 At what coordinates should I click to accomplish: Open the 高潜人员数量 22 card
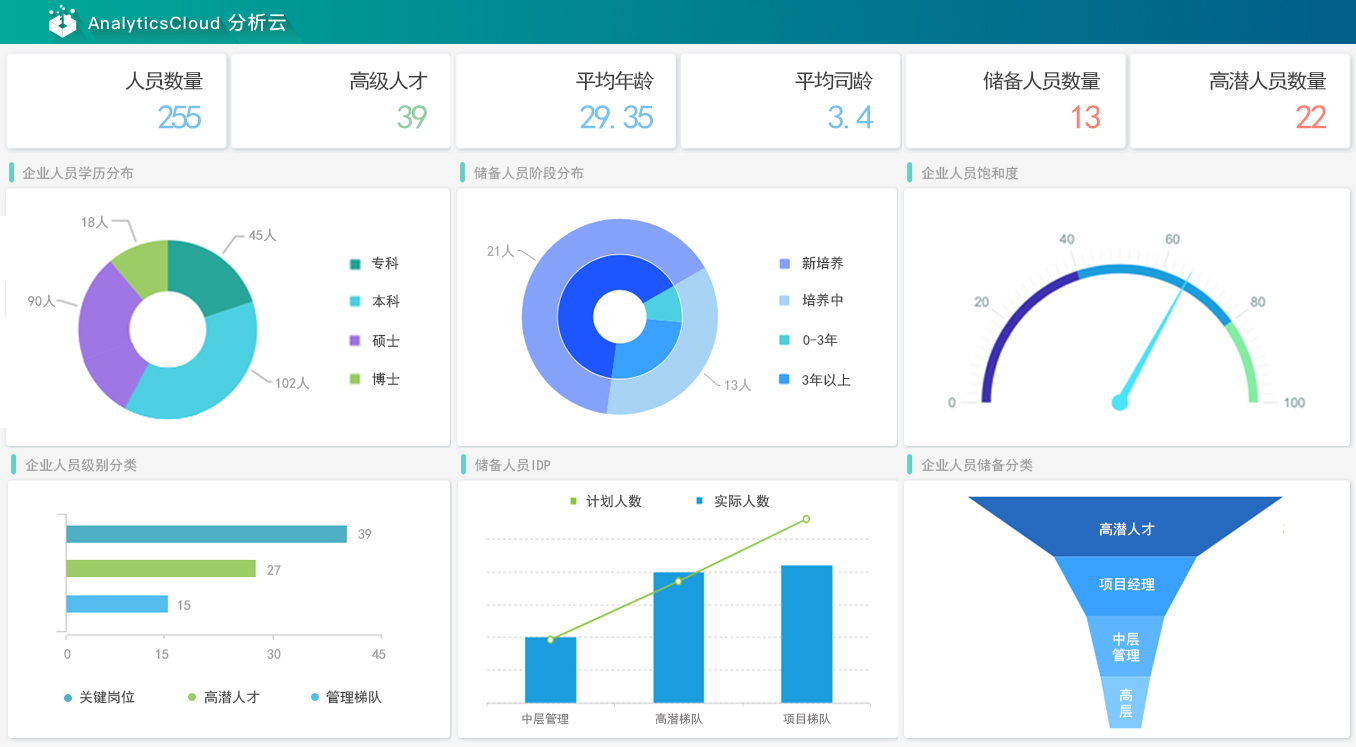pos(1240,101)
